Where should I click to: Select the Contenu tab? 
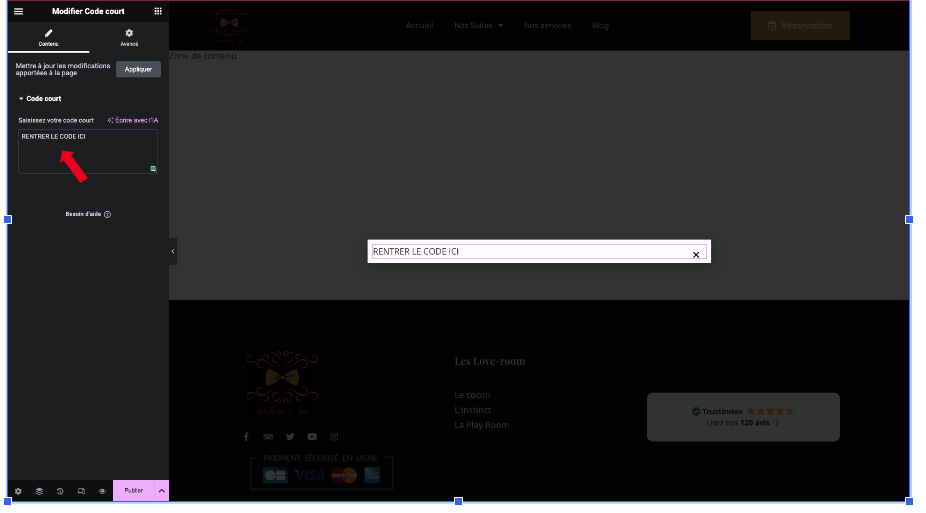point(48,38)
